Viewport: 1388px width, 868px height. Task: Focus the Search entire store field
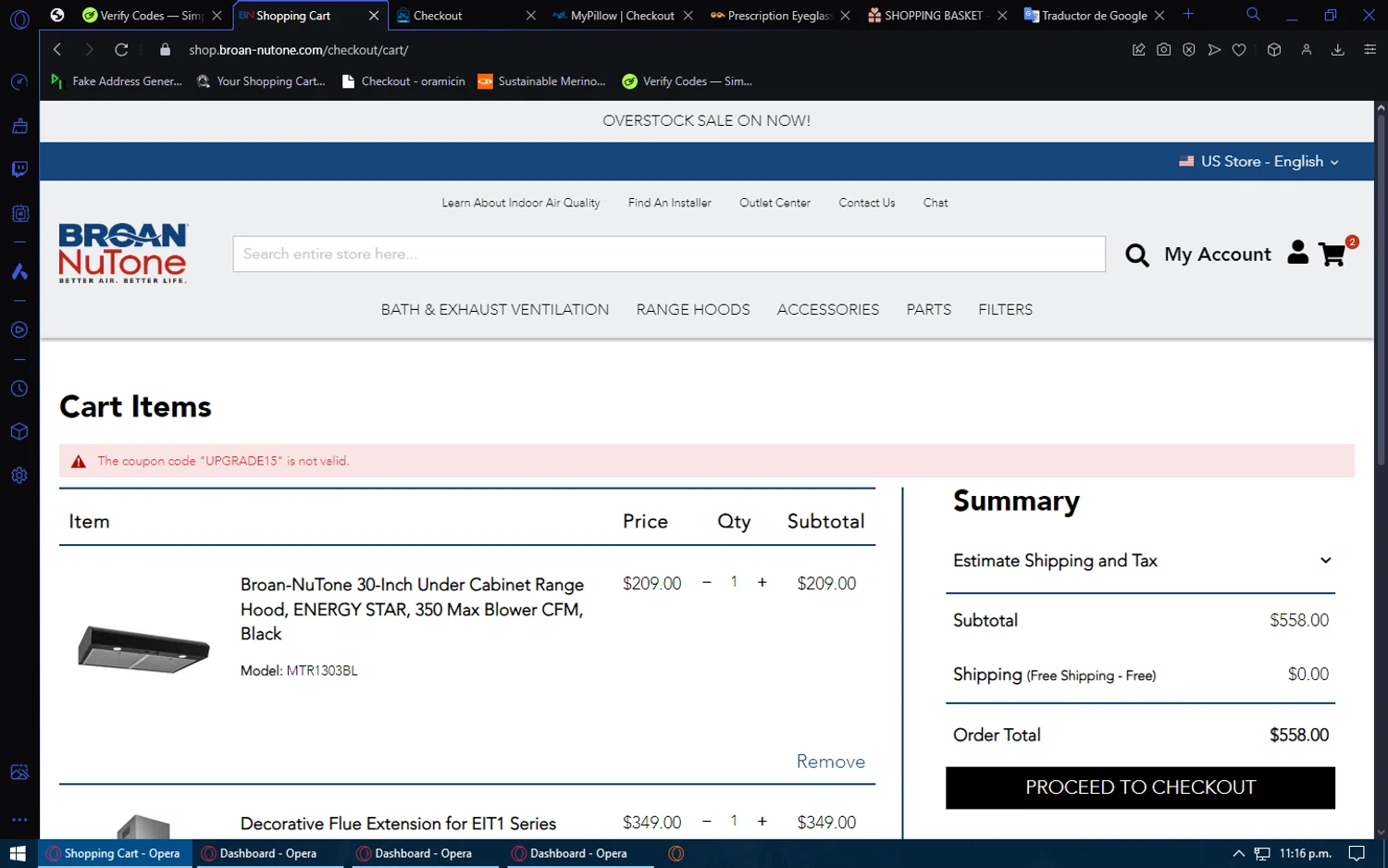pyautogui.click(x=669, y=254)
